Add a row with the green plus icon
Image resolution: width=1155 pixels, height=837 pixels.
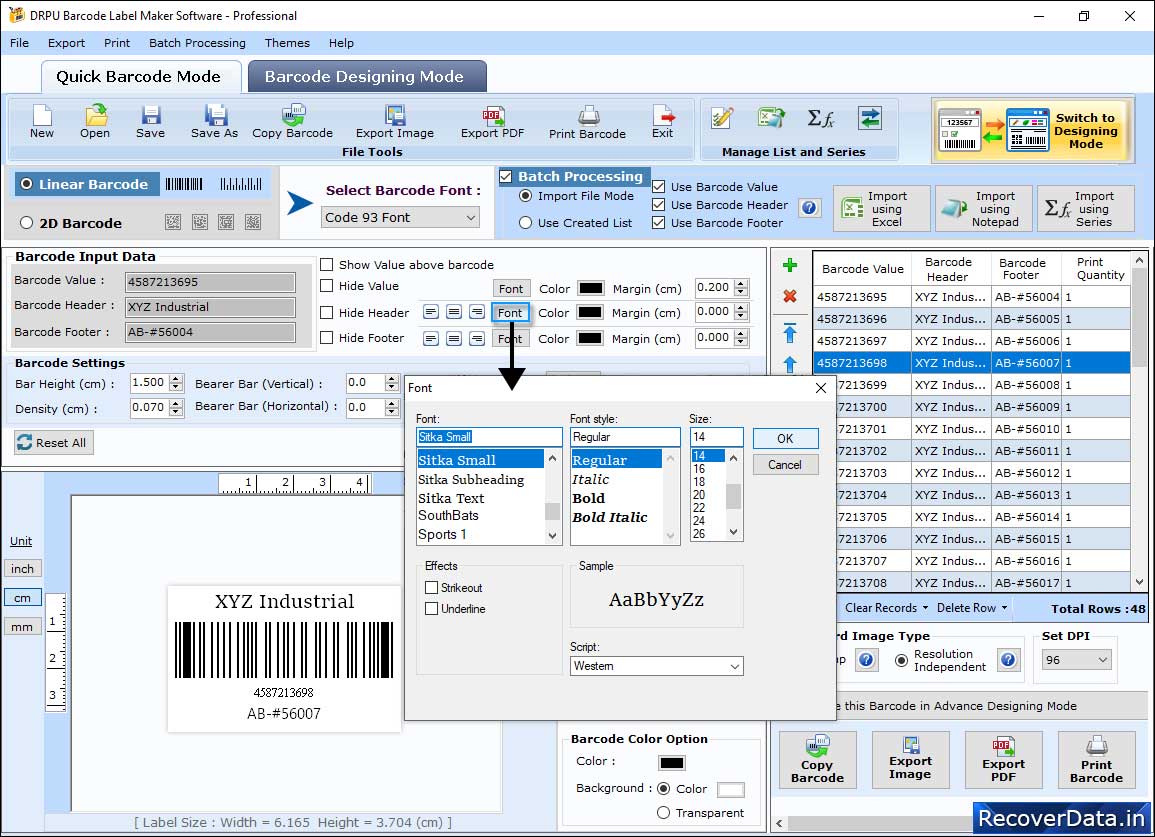pyautogui.click(x=790, y=265)
